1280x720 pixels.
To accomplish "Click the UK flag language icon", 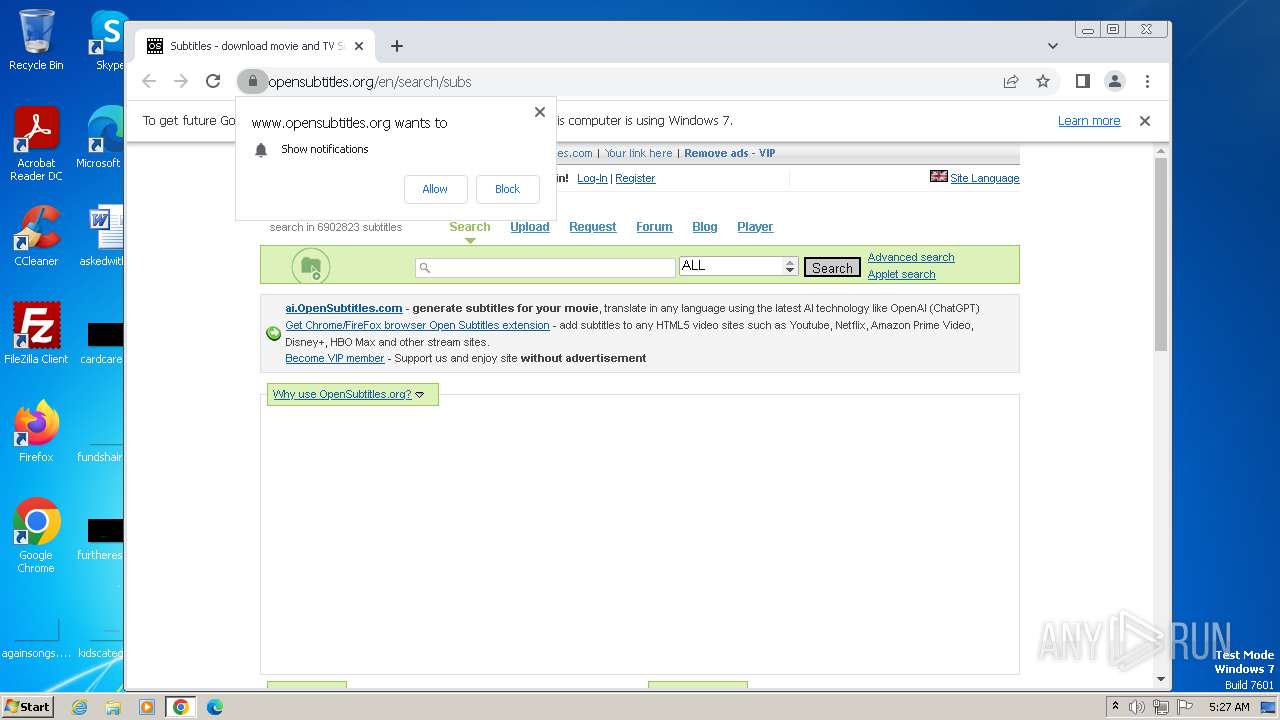I will pos(938,176).
